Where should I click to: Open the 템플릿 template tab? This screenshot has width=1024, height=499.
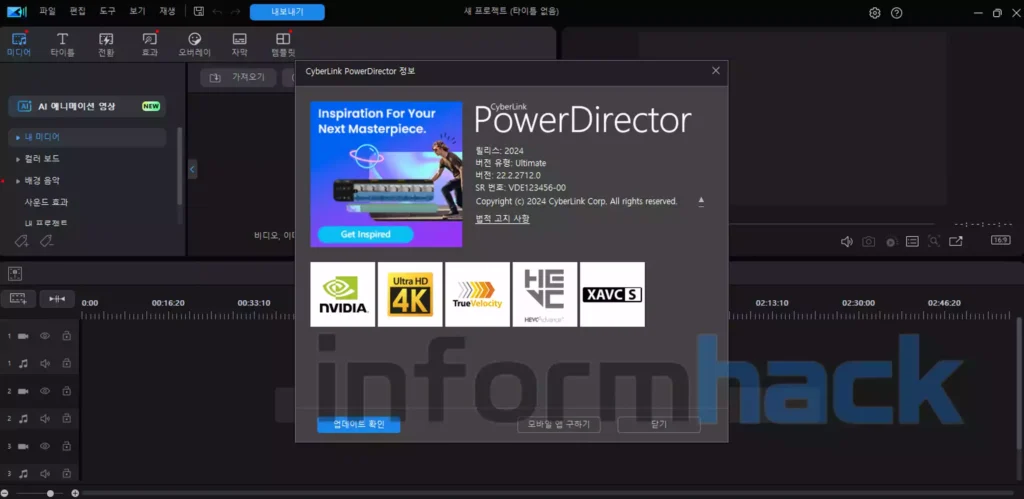coord(283,44)
